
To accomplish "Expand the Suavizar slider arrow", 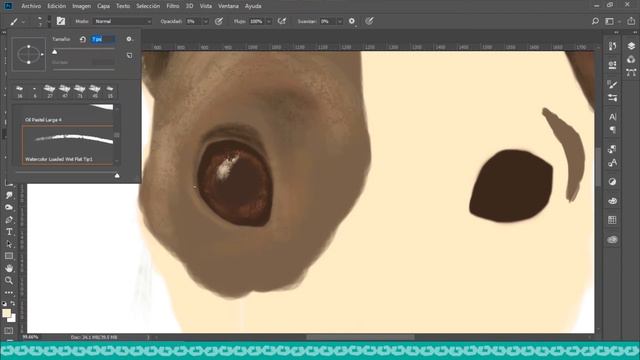I will [340, 21].
